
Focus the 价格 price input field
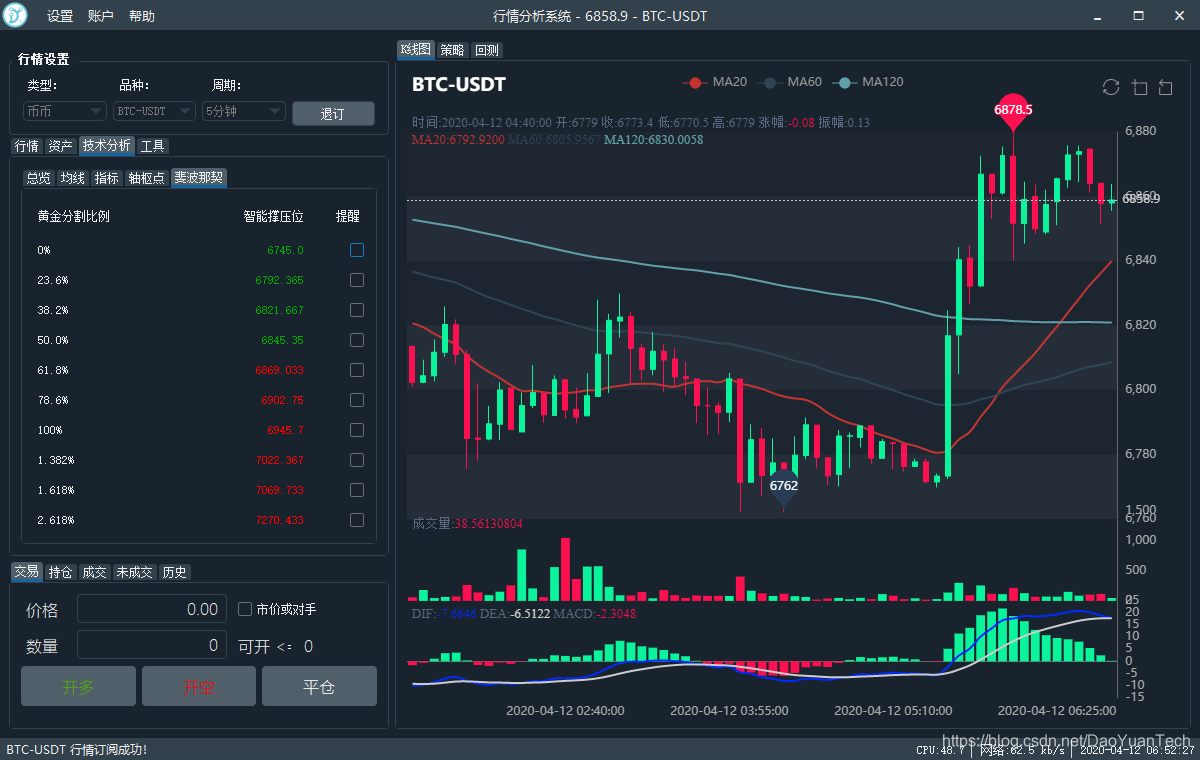tap(151, 609)
